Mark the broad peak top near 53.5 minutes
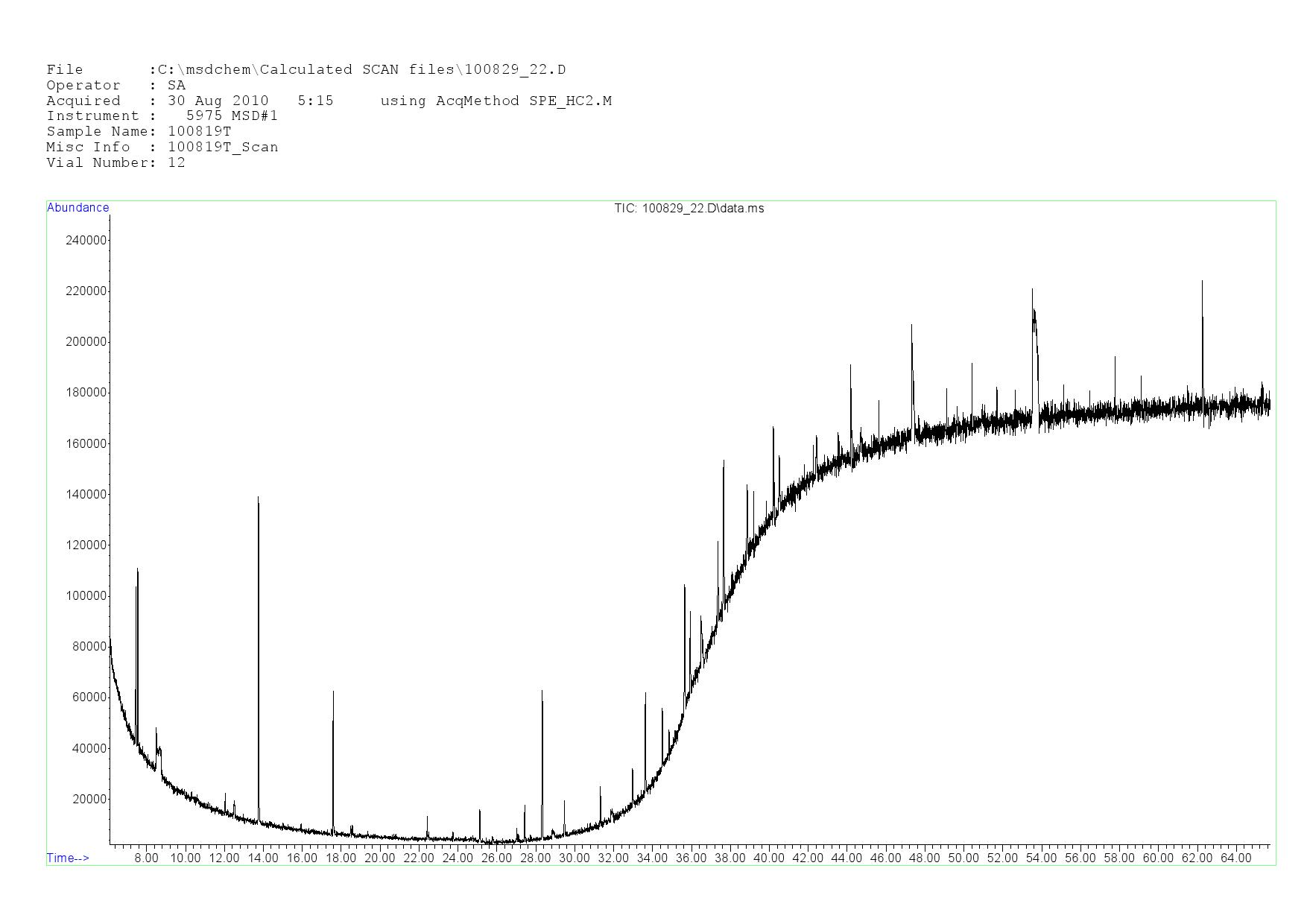The height and width of the screenshot is (924, 1307). (x=1033, y=291)
